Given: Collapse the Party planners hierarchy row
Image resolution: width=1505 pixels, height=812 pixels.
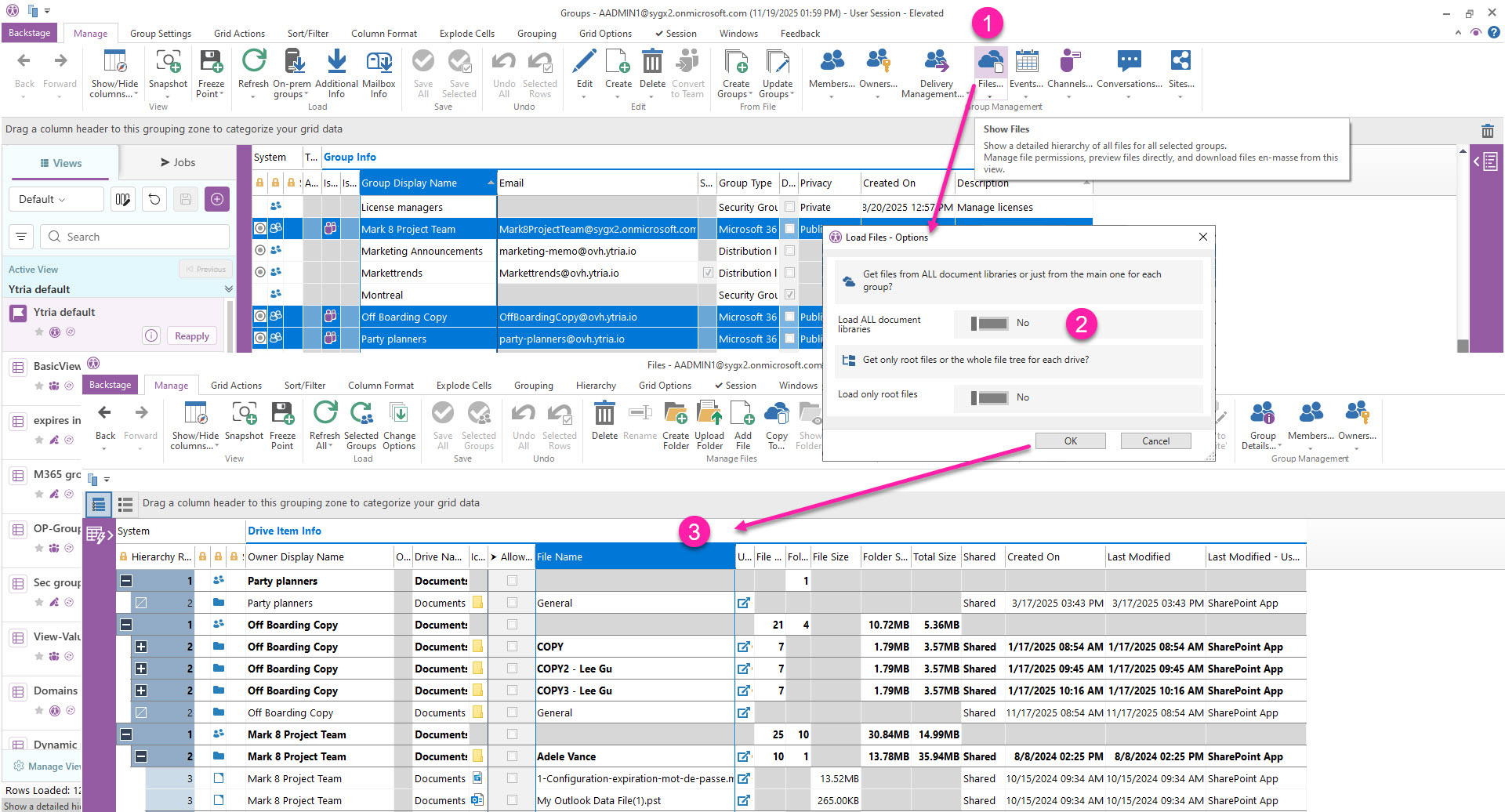Looking at the screenshot, I should click(126, 581).
